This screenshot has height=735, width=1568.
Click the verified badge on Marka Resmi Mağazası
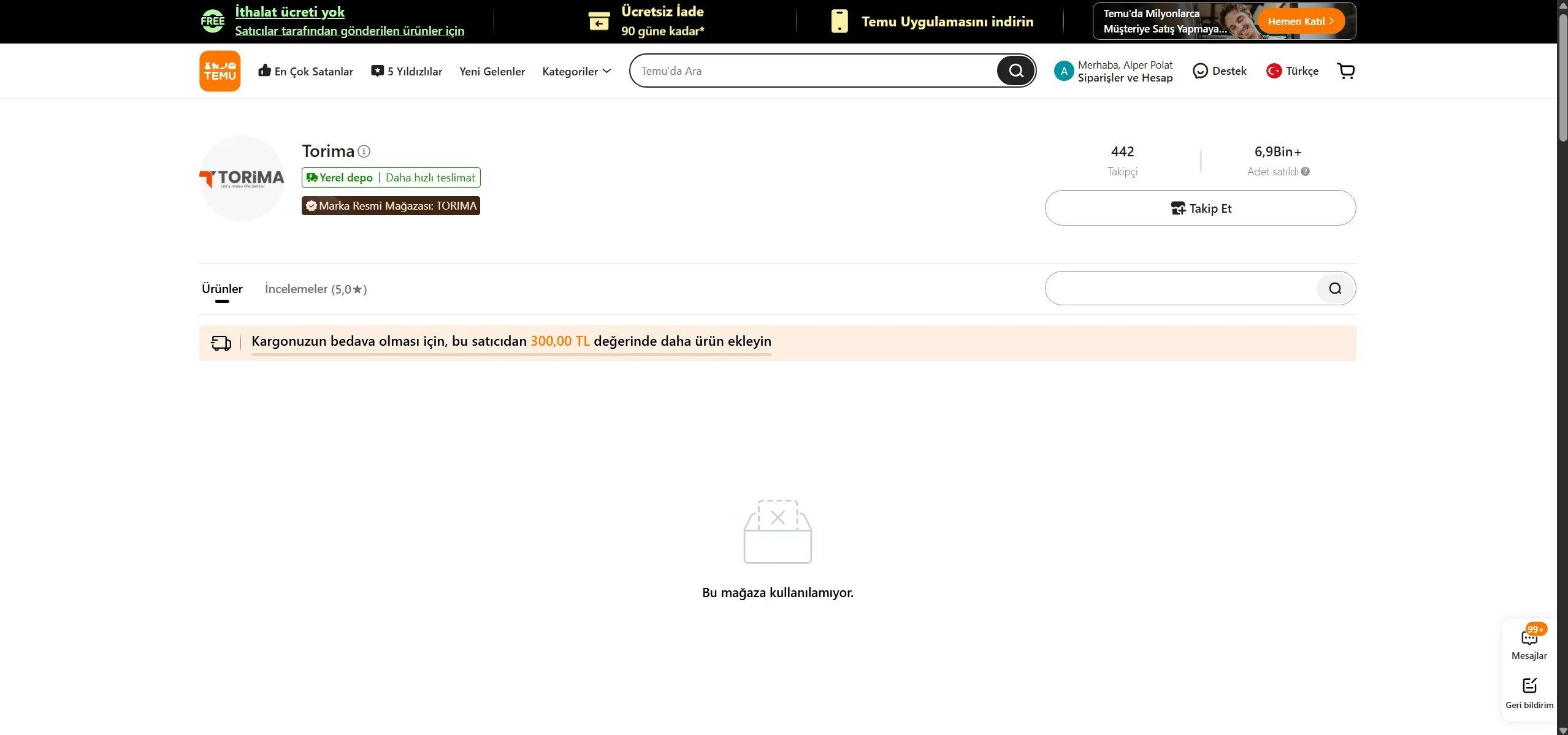312,206
